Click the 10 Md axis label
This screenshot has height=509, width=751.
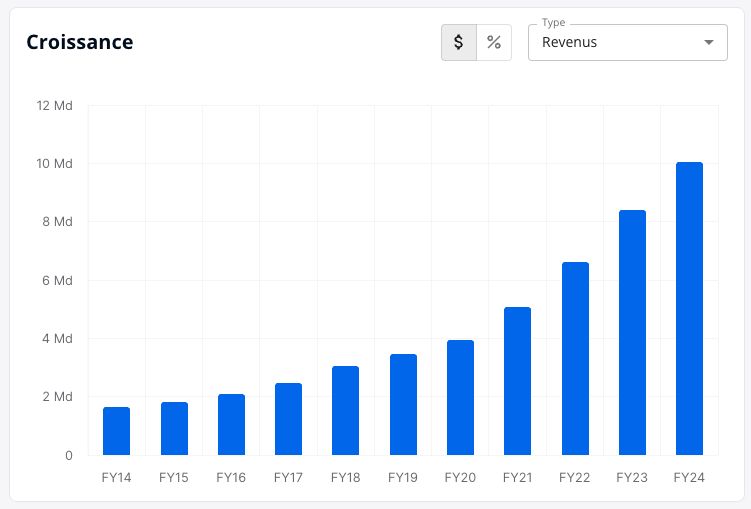(55, 164)
